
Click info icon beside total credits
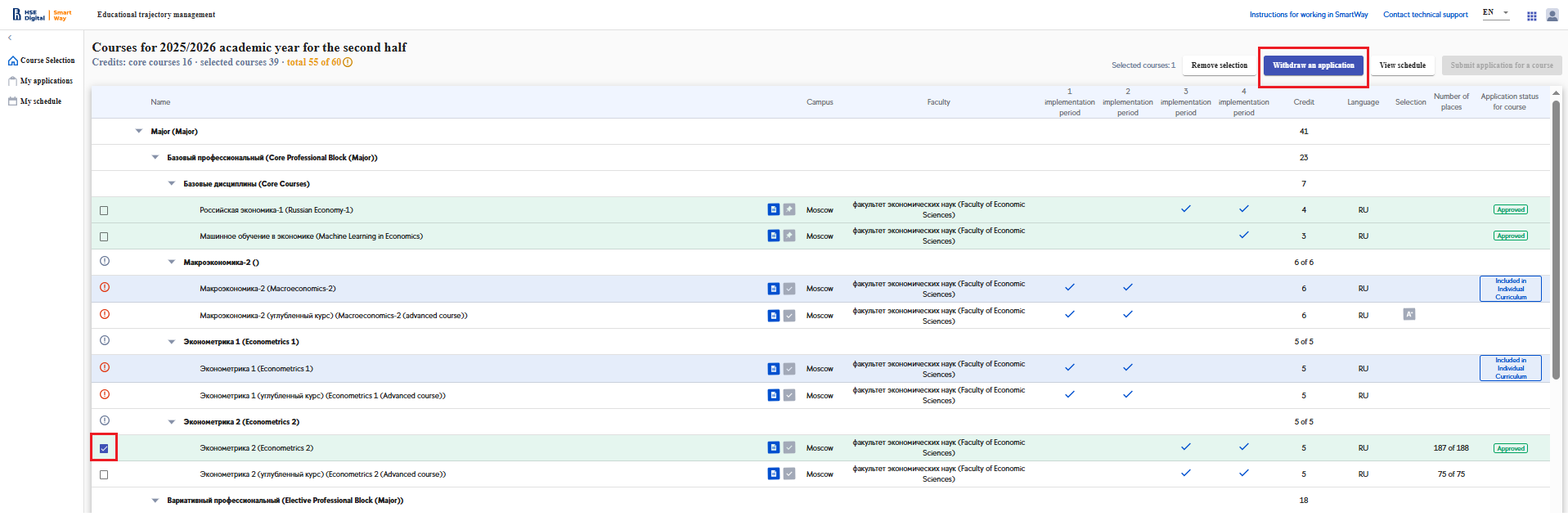(x=348, y=62)
